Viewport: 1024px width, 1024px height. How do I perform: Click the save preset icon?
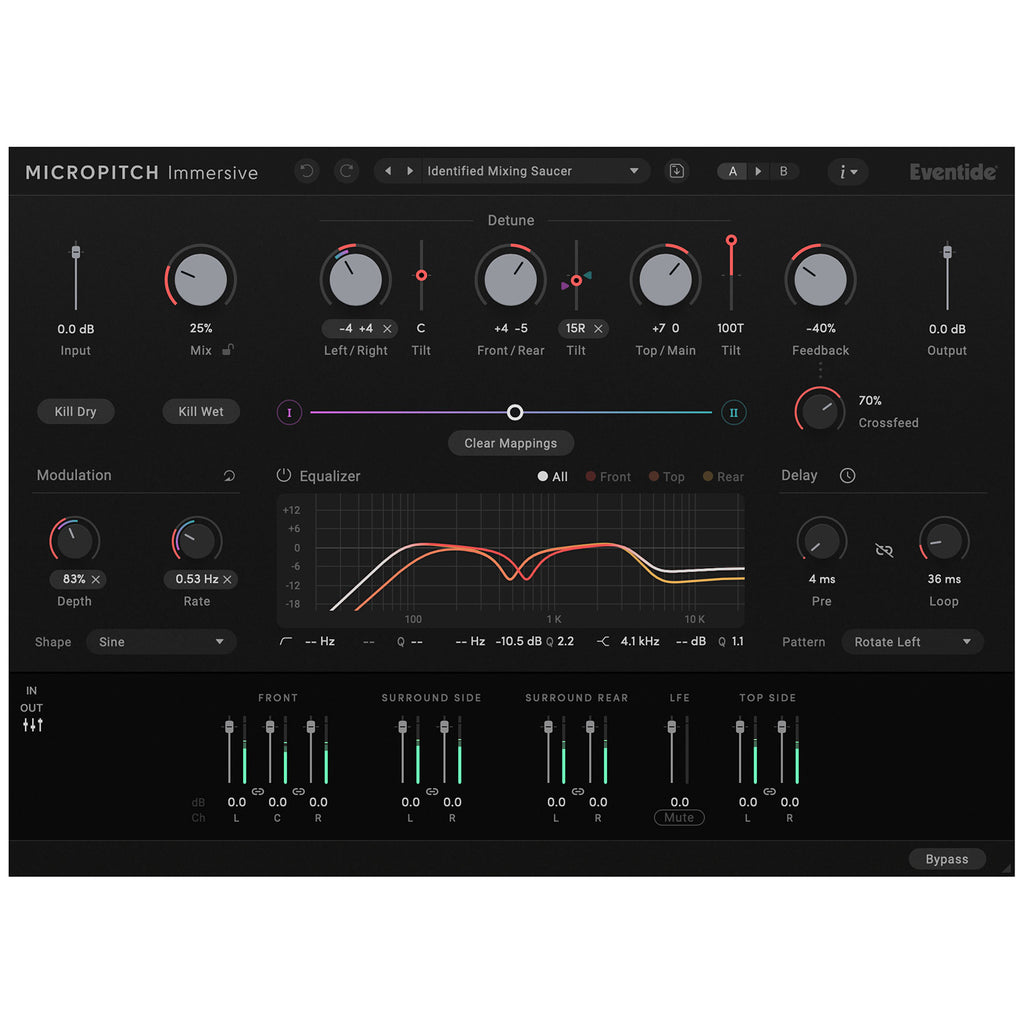click(677, 171)
